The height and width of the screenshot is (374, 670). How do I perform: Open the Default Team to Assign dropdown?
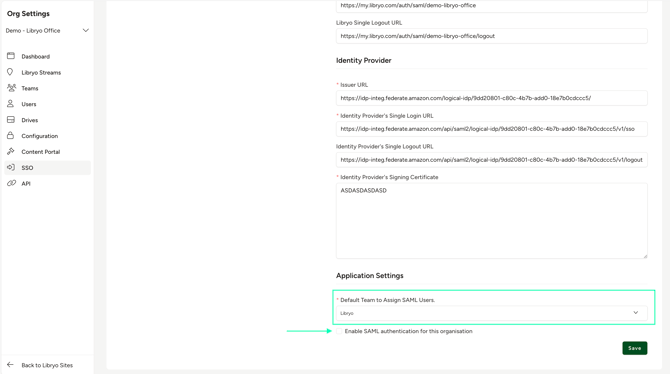coord(491,313)
